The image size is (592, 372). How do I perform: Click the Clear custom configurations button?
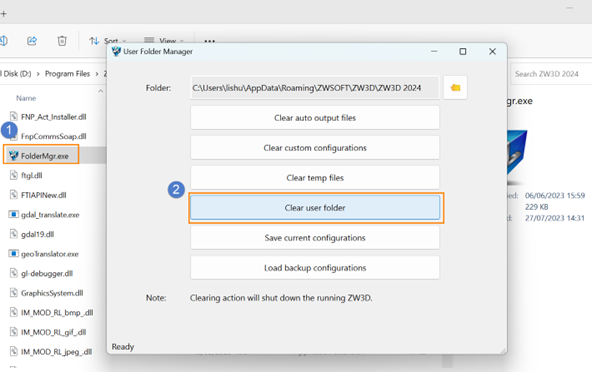pos(315,148)
